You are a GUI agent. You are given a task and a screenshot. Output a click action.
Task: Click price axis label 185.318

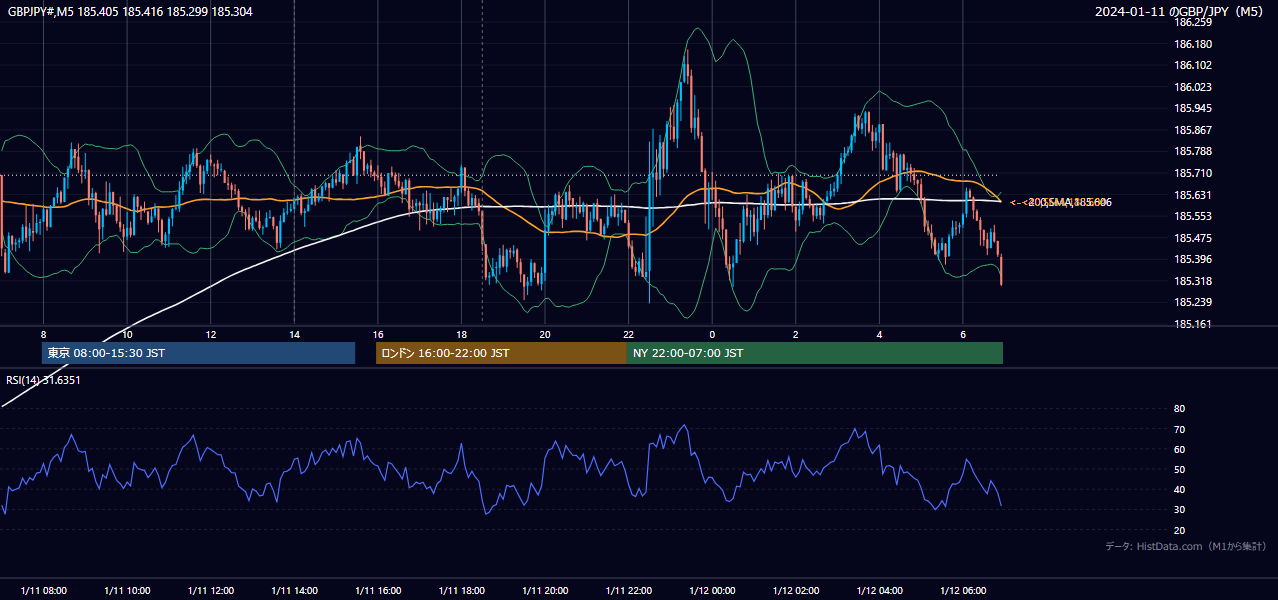click(1192, 281)
